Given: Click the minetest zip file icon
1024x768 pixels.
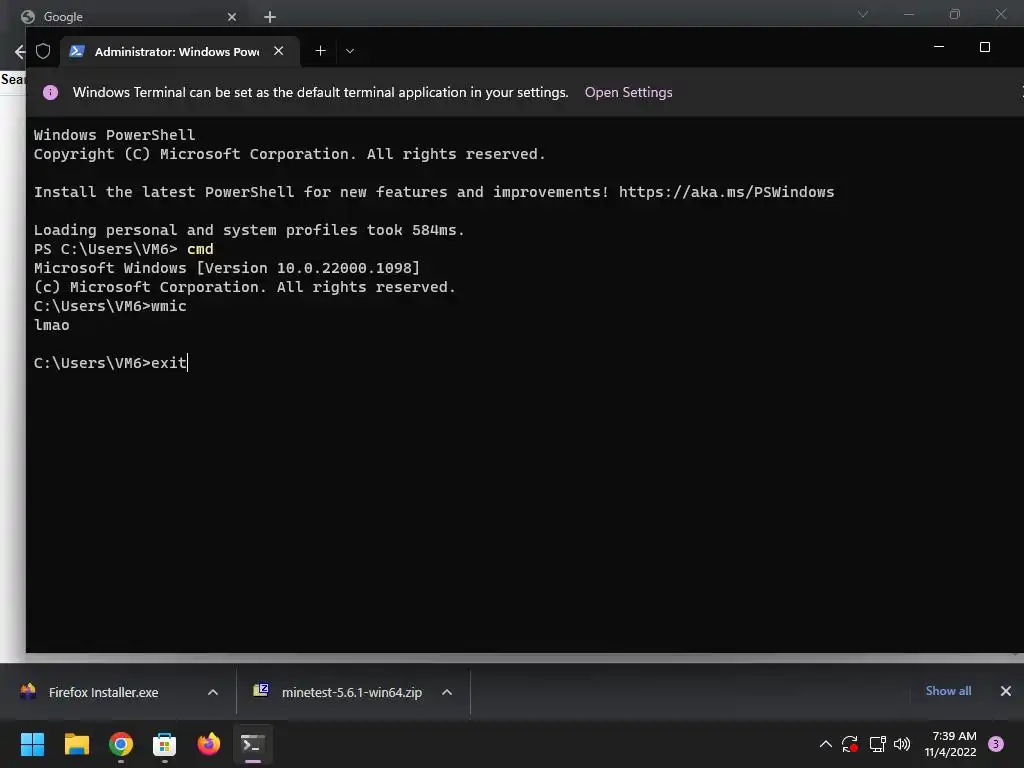Looking at the screenshot, I should click(261, 690).
